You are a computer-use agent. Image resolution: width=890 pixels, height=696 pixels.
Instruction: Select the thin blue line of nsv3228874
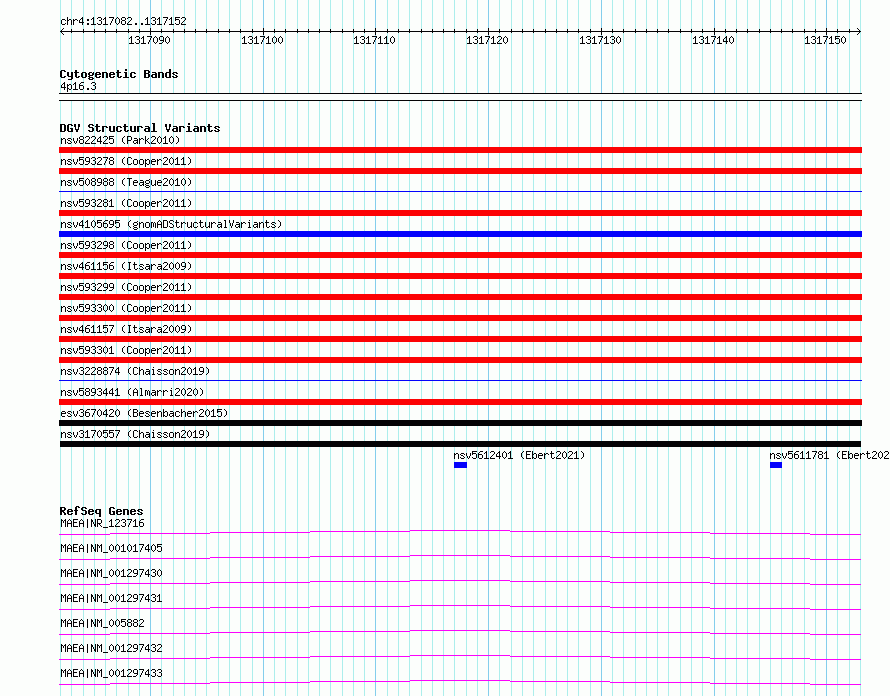460,380
